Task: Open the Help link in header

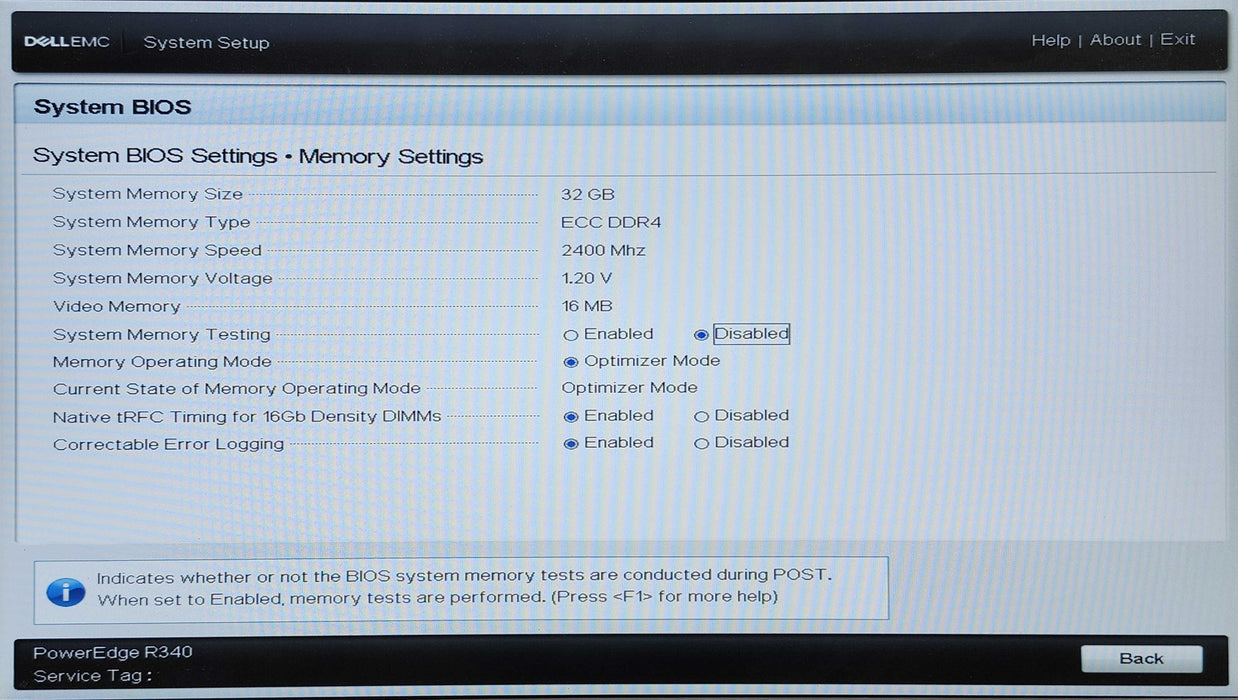Action: coord(1050,40)
